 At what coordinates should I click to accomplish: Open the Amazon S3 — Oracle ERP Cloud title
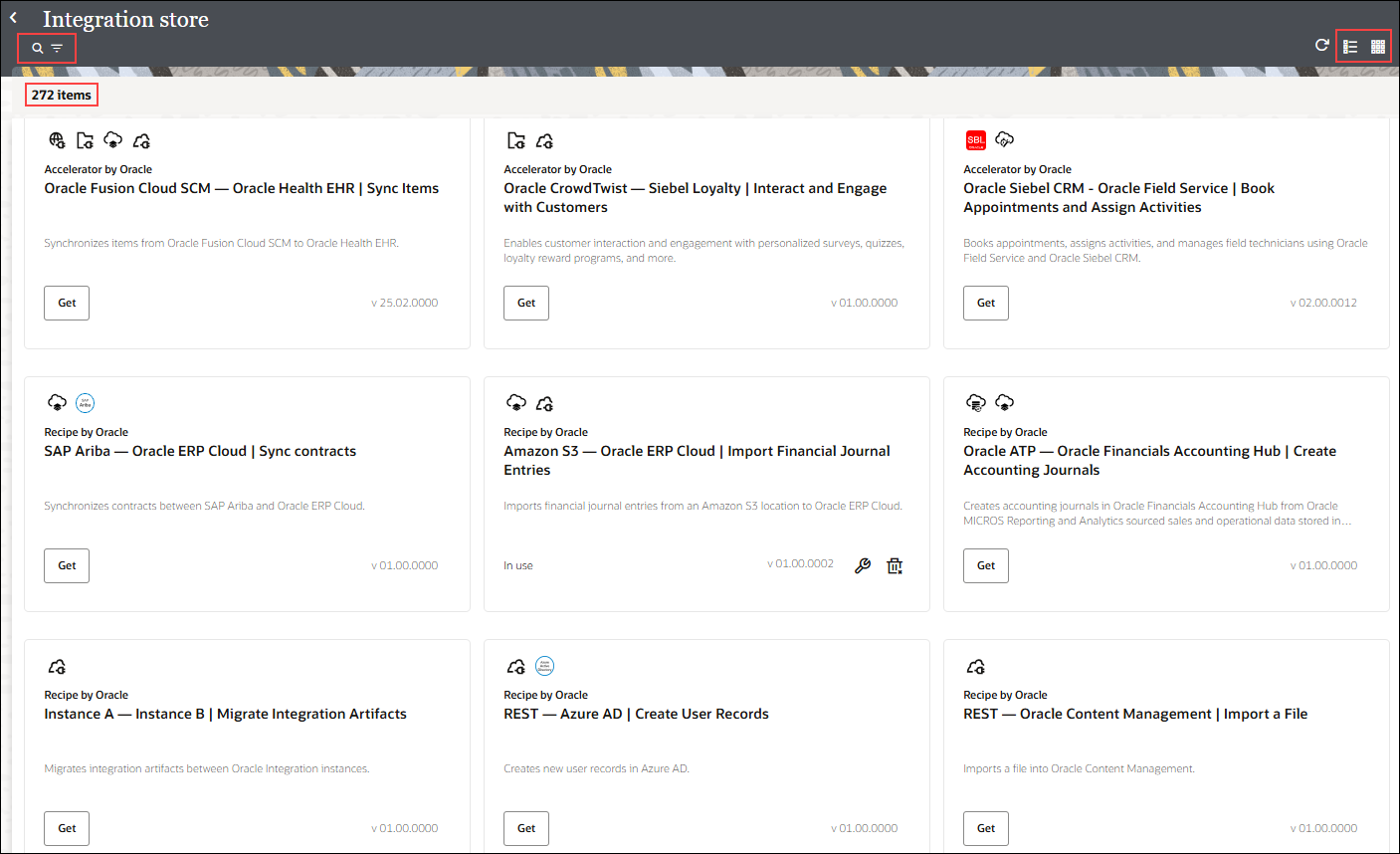(x=697, y=460)
